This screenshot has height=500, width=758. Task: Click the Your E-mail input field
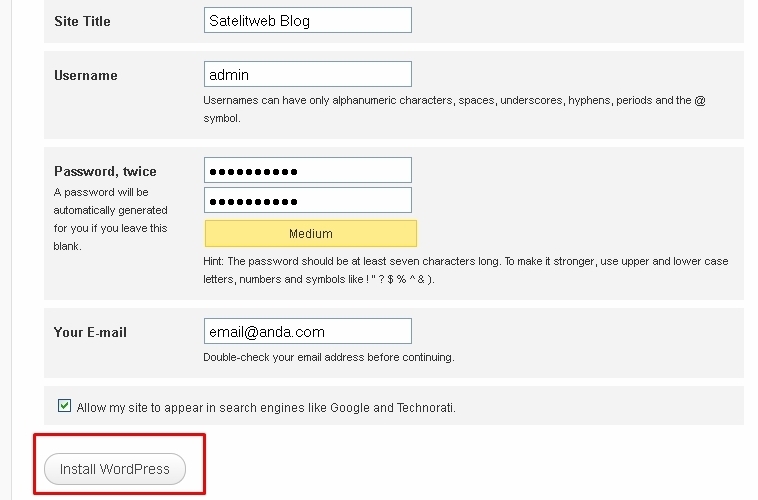(x=308, y=331)
